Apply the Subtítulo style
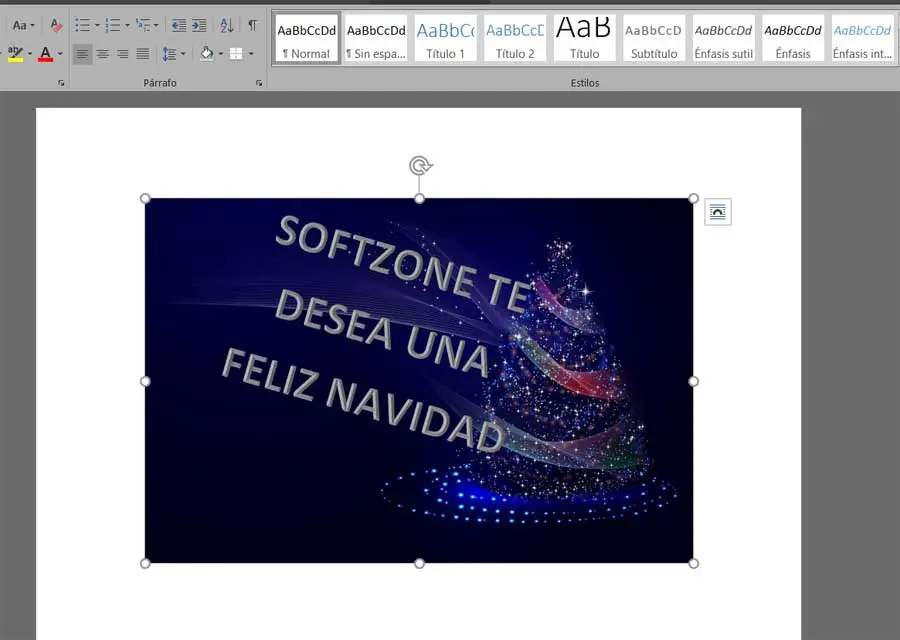This screenshot has height=640, width=900. pos(654,38)
